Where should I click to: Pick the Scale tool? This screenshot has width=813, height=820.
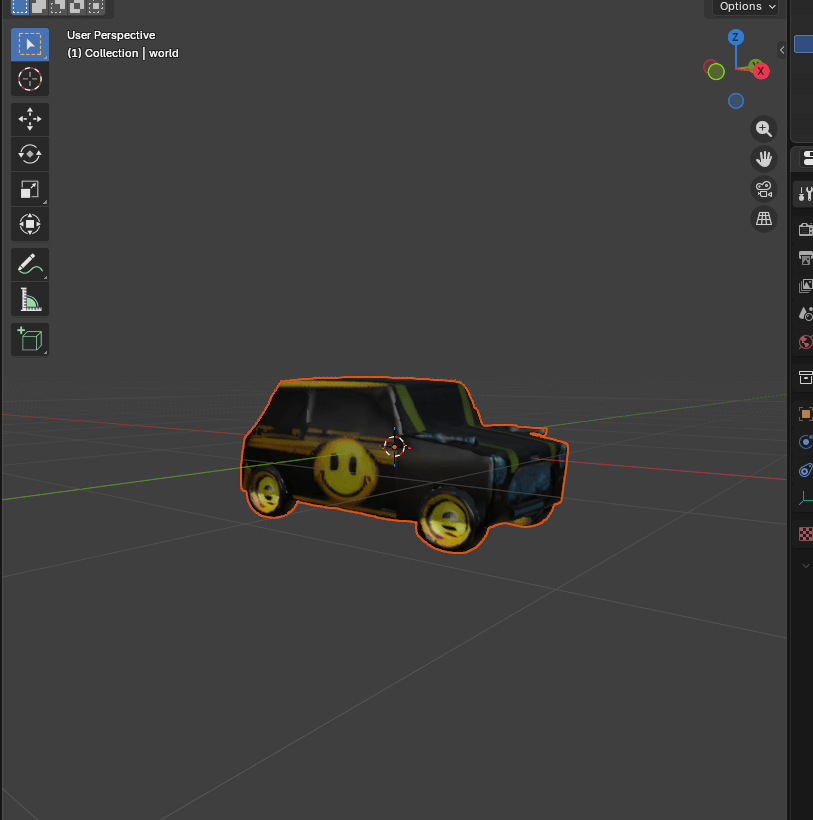[x=30, y=189]
